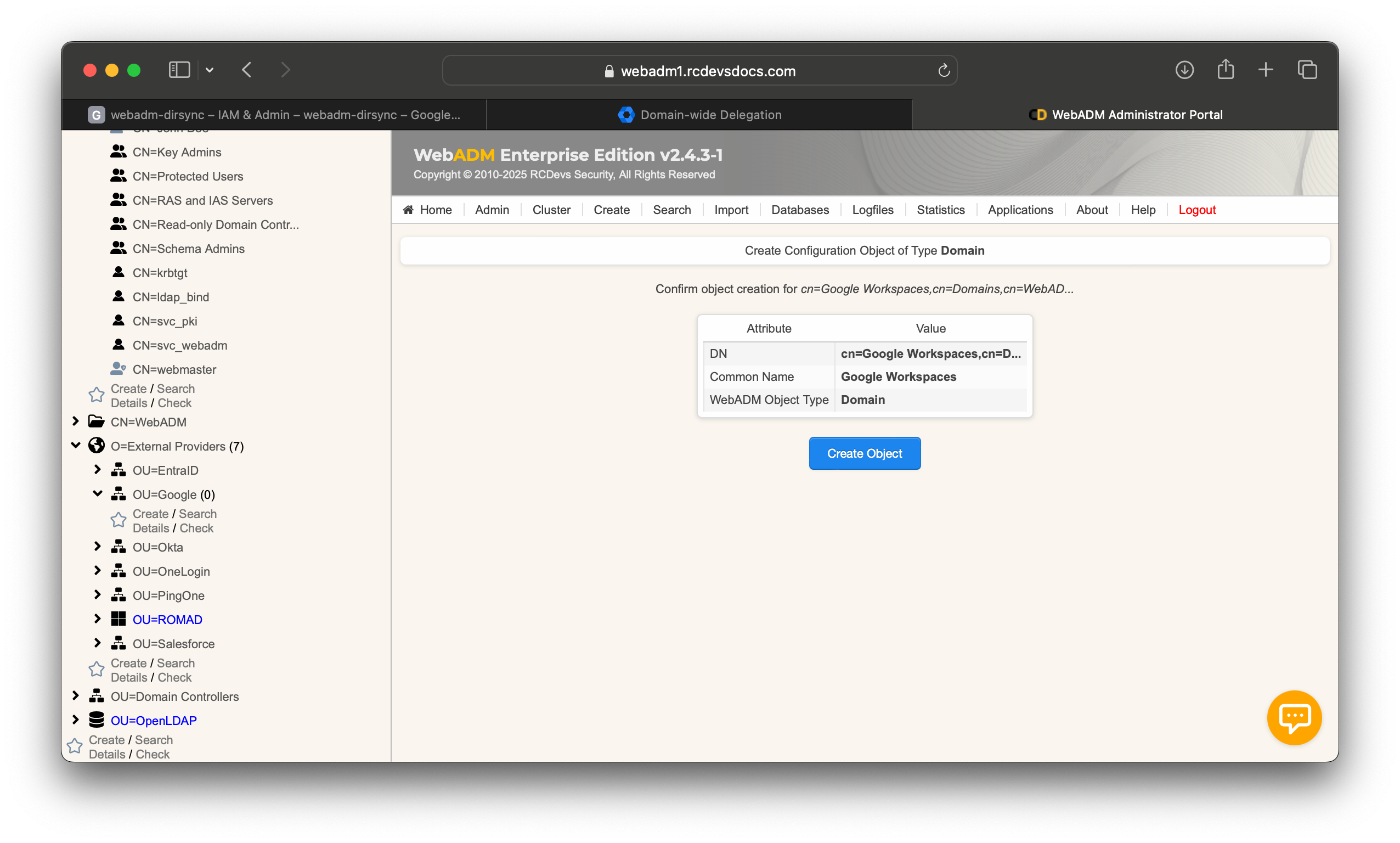Expand the CN=WebADM folder node
Viewport: 1400px width, 843px height.
pyautogui.click(x=76, y=421)
